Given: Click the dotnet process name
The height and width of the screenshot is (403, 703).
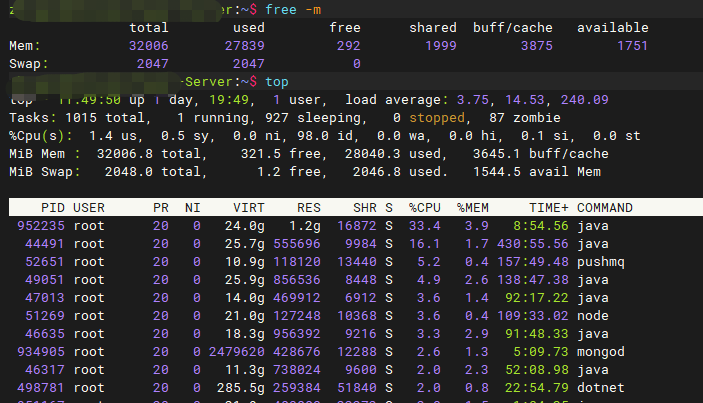Looking at the screenshot, I should coord(601,388).
